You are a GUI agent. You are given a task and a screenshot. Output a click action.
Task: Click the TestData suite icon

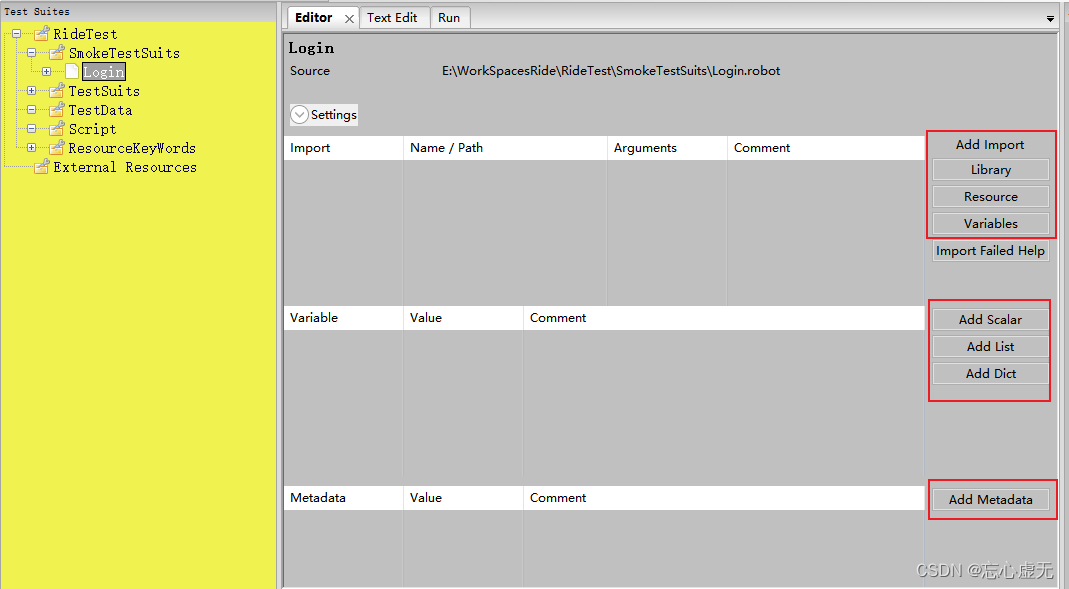point(56,109)
